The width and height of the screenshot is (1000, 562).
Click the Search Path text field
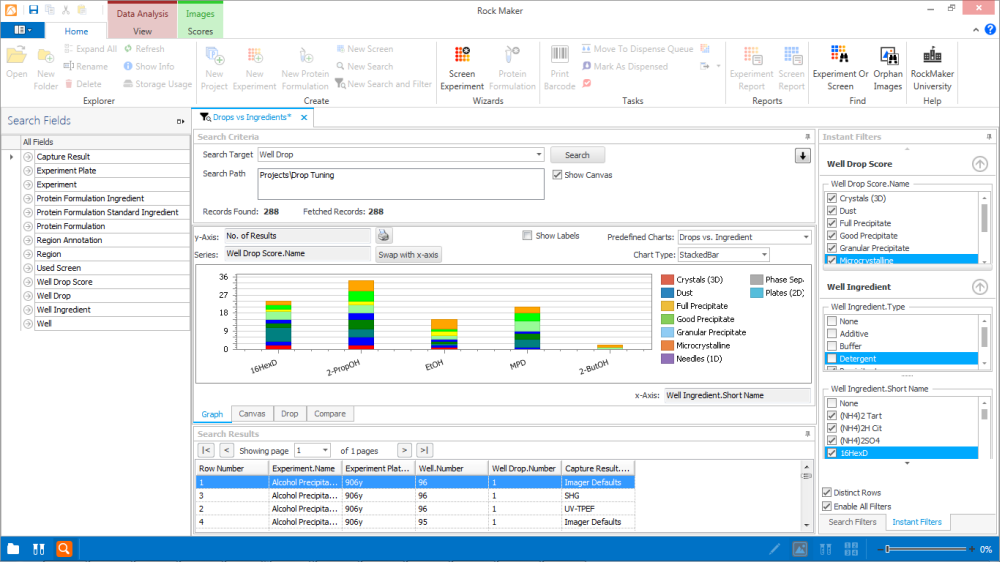click(401, 184)
